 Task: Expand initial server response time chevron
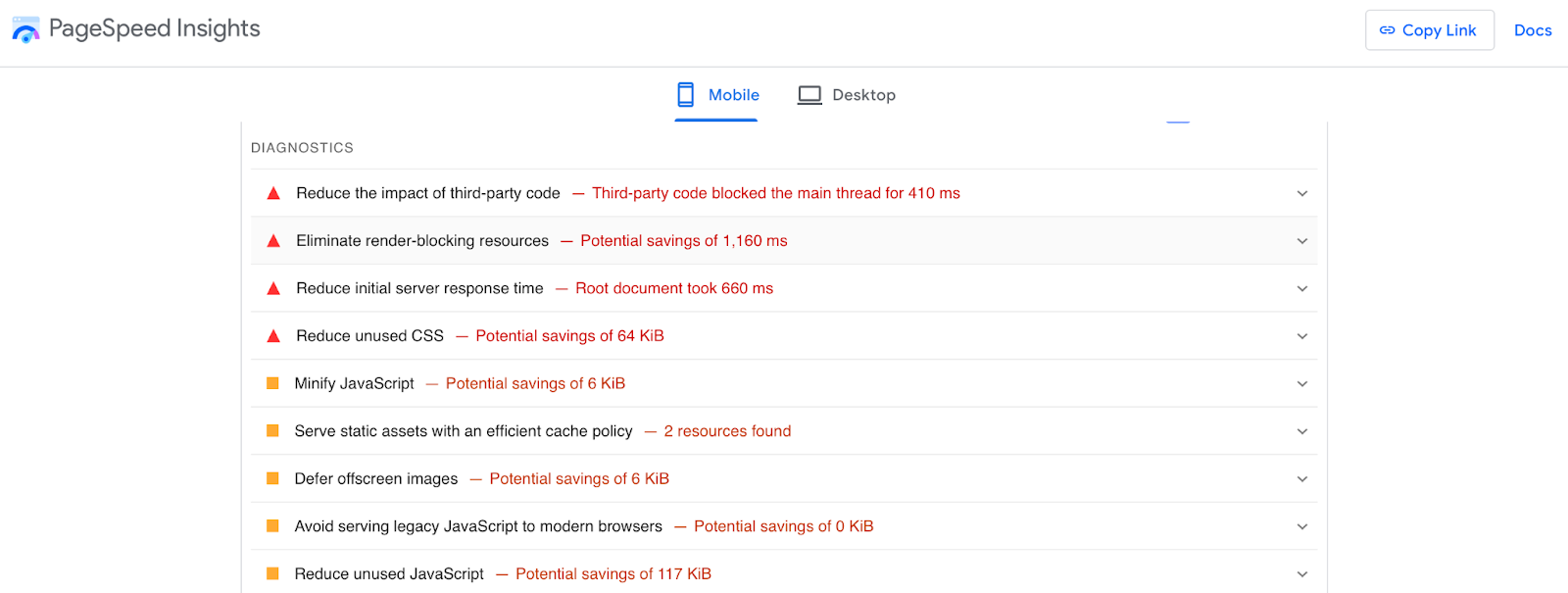click(1302, 288)
